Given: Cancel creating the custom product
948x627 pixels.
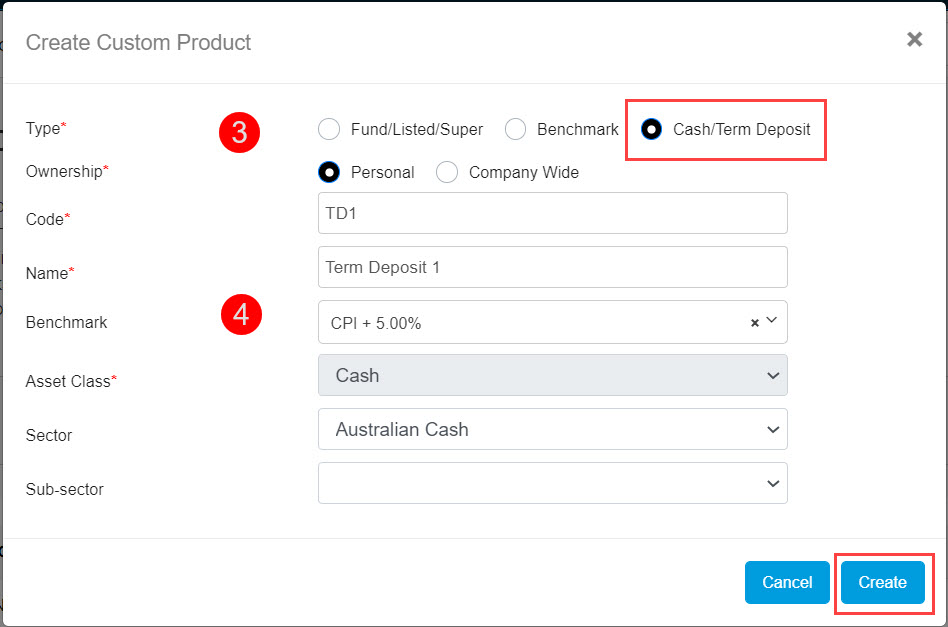Looking at the screenshot, I should point(787,583).
